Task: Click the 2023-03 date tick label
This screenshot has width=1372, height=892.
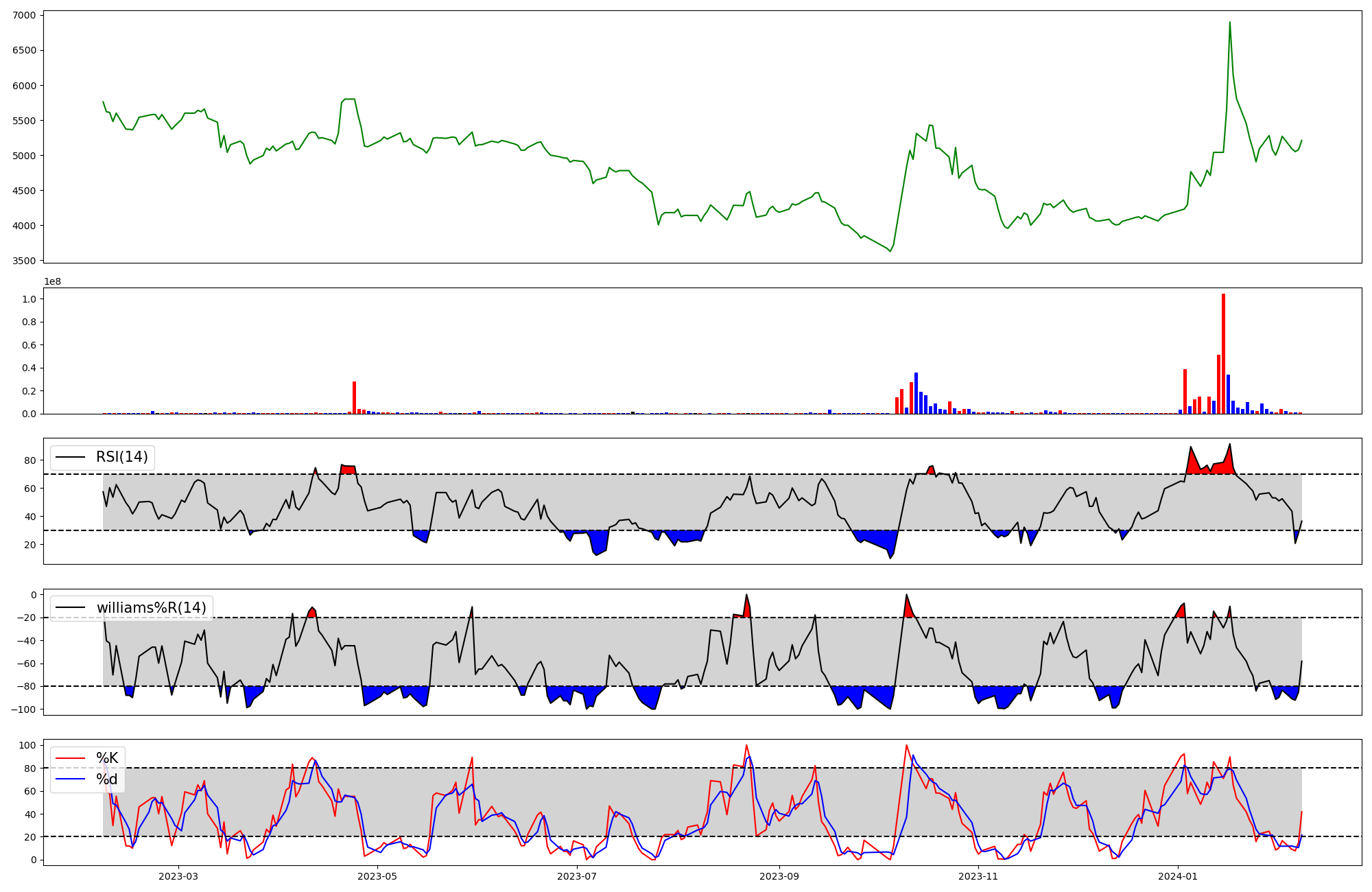Action: 178,876
